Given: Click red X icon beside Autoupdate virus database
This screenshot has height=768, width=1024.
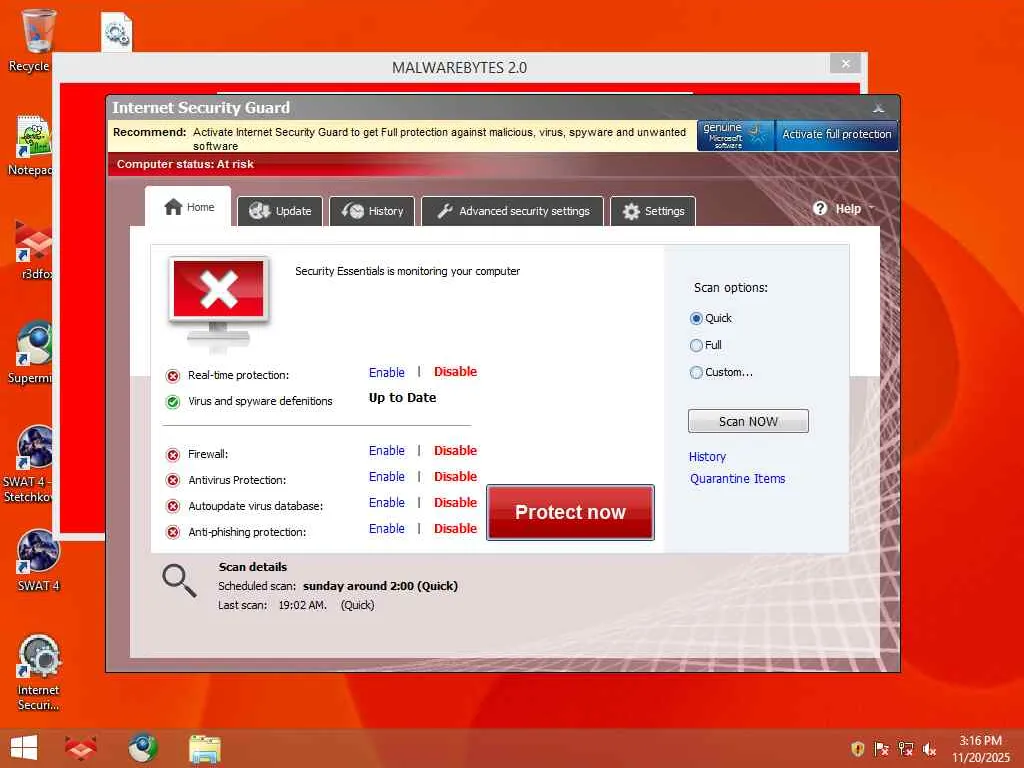Looking at the screenshot, I should [x=173, y=507].
